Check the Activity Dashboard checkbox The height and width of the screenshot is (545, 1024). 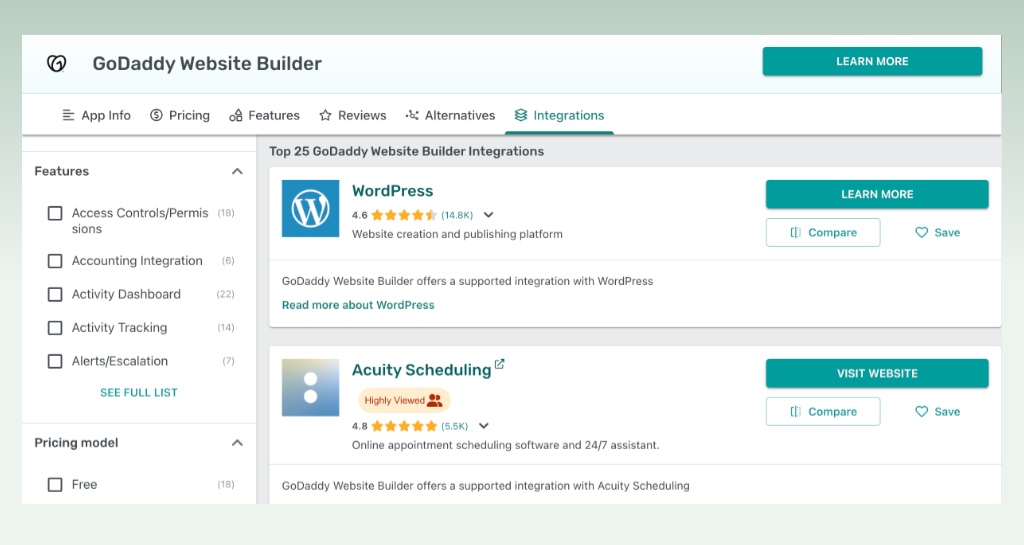coord(55,294)
